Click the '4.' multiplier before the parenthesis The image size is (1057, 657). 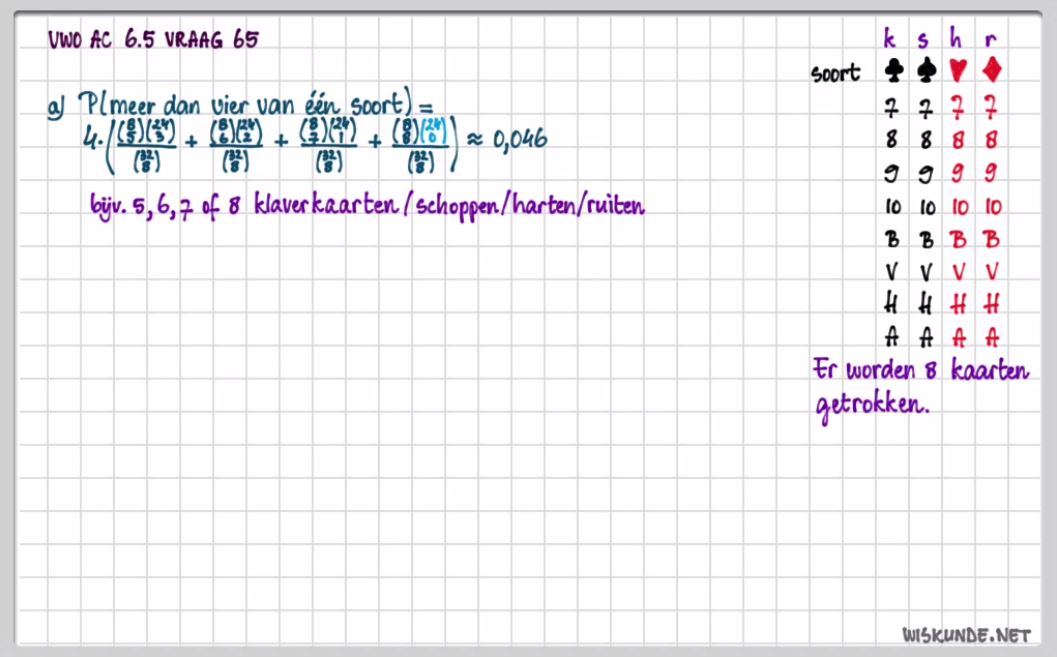pyautogui.click(x=92, y=138)
